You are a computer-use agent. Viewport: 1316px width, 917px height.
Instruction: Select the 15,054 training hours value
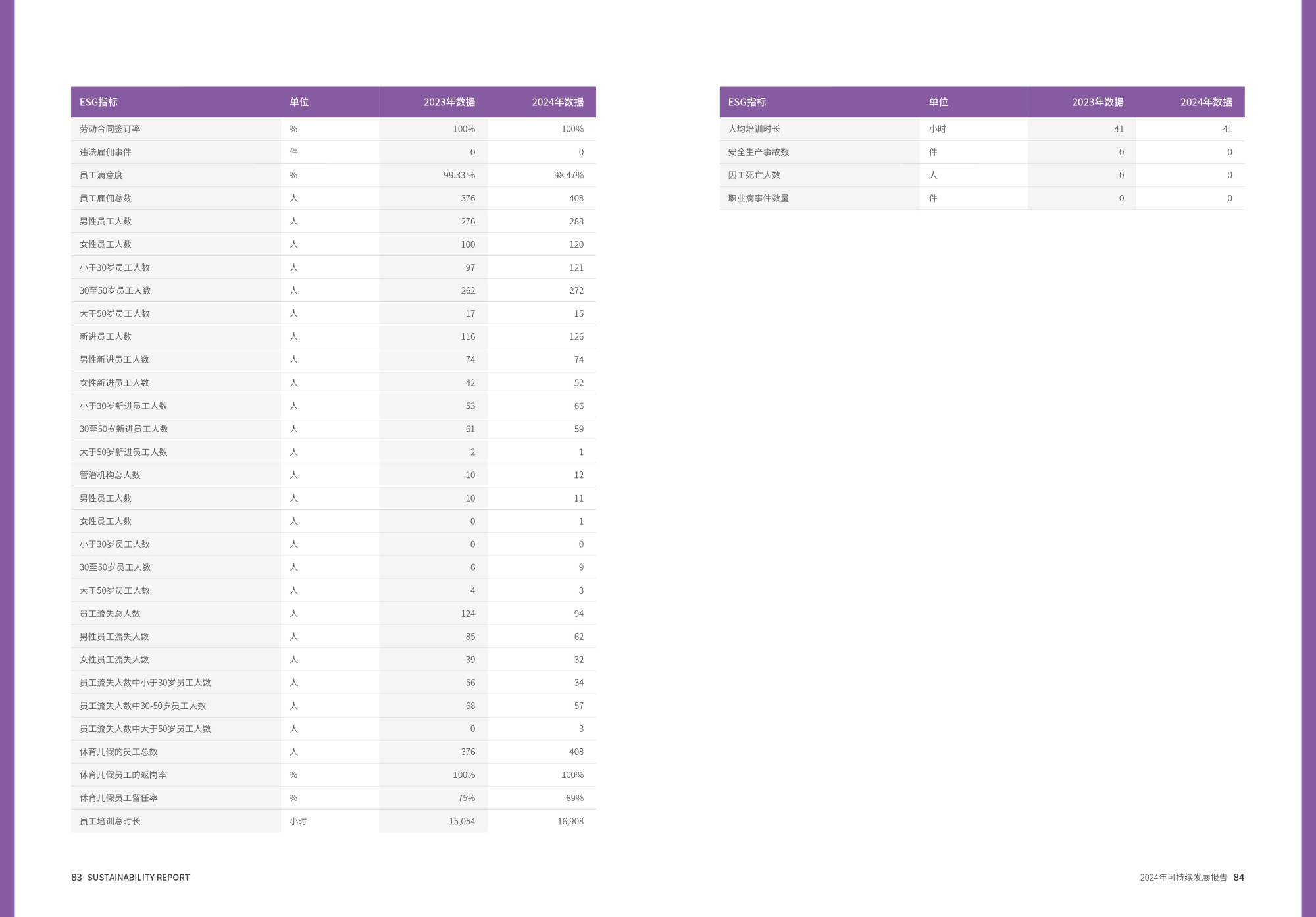[x=462, y=822]
